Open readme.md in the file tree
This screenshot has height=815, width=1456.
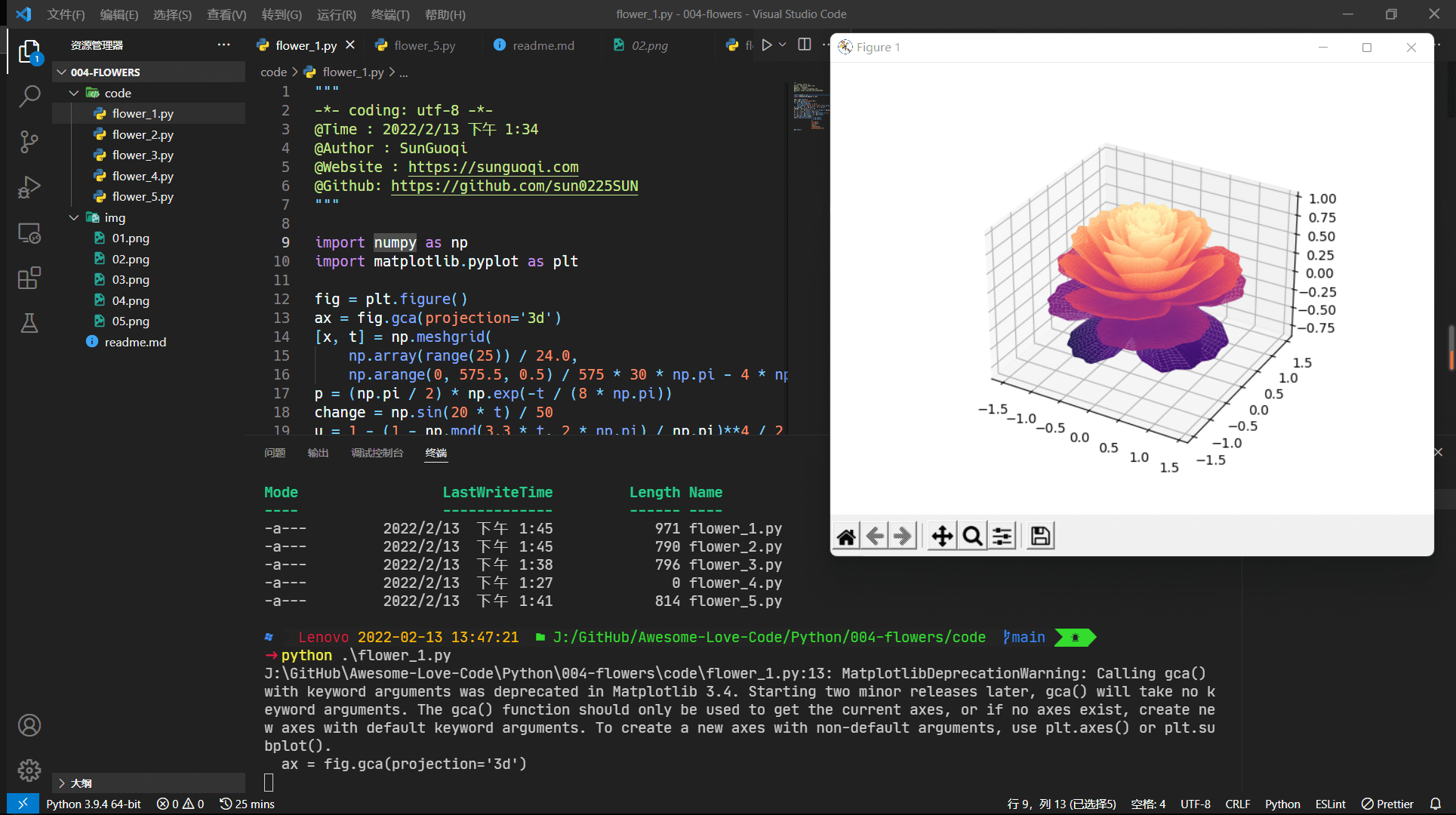[149, 342]
